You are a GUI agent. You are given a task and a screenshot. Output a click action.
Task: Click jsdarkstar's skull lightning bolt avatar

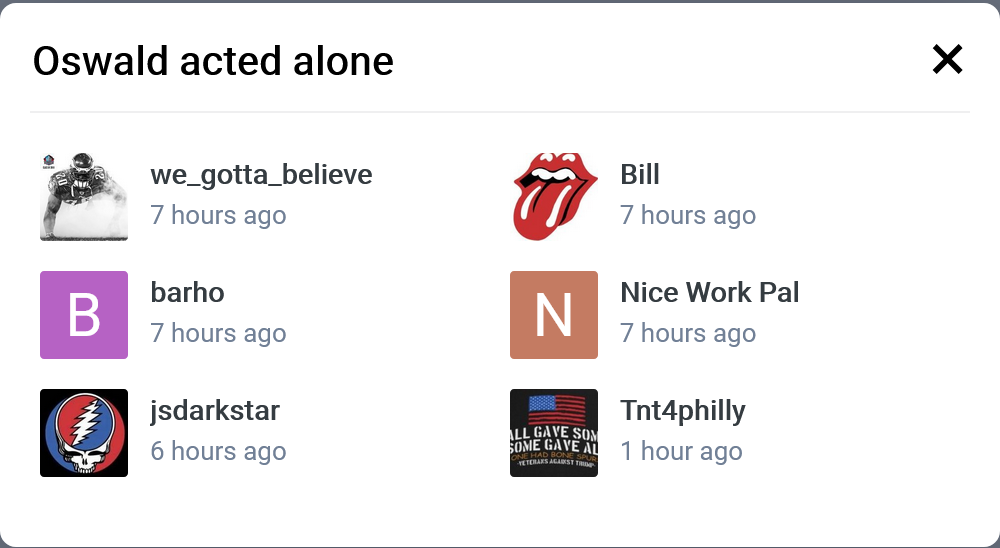[x=84, y=433]
